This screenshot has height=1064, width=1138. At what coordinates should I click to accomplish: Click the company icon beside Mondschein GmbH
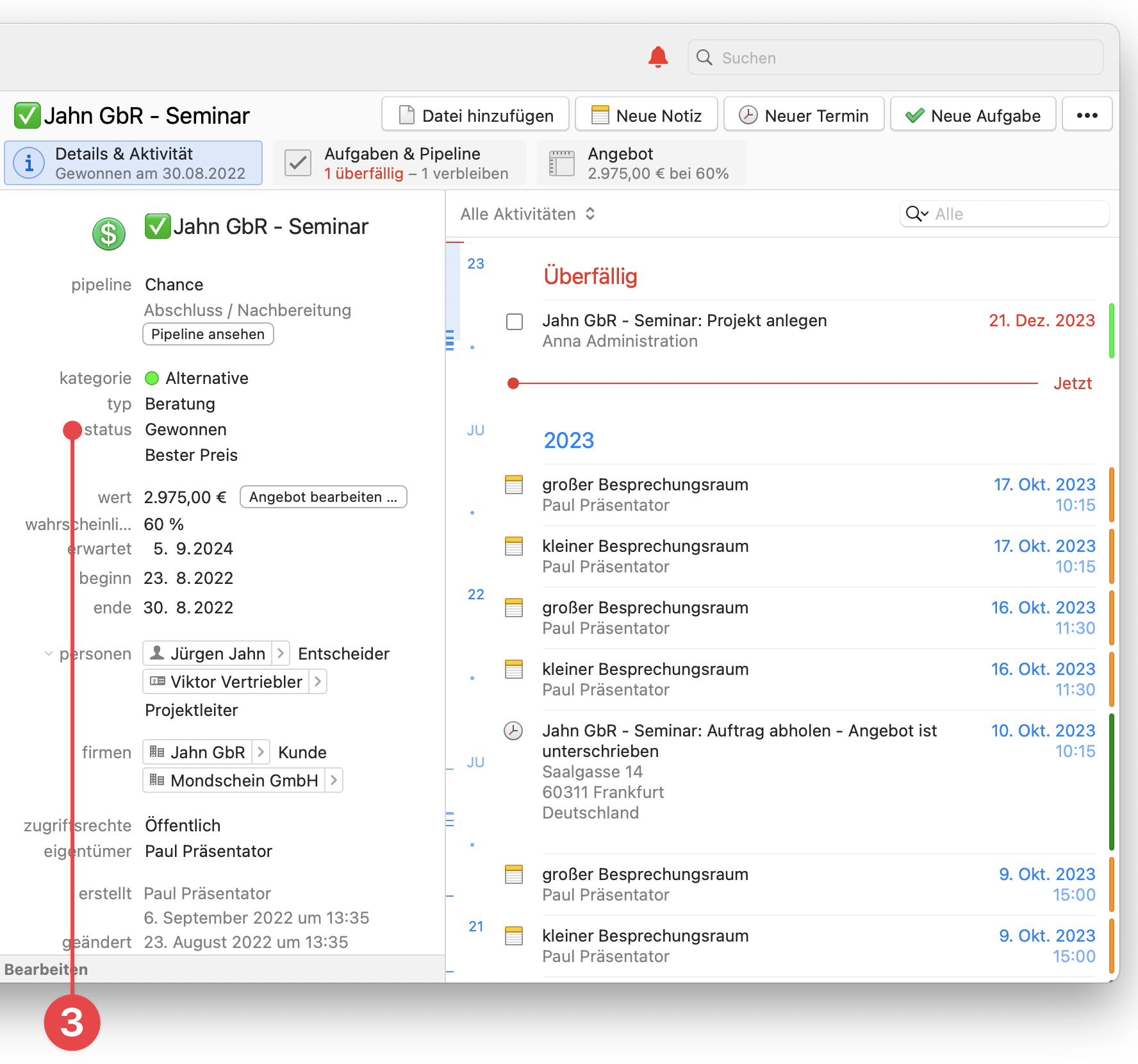(157, 780)
